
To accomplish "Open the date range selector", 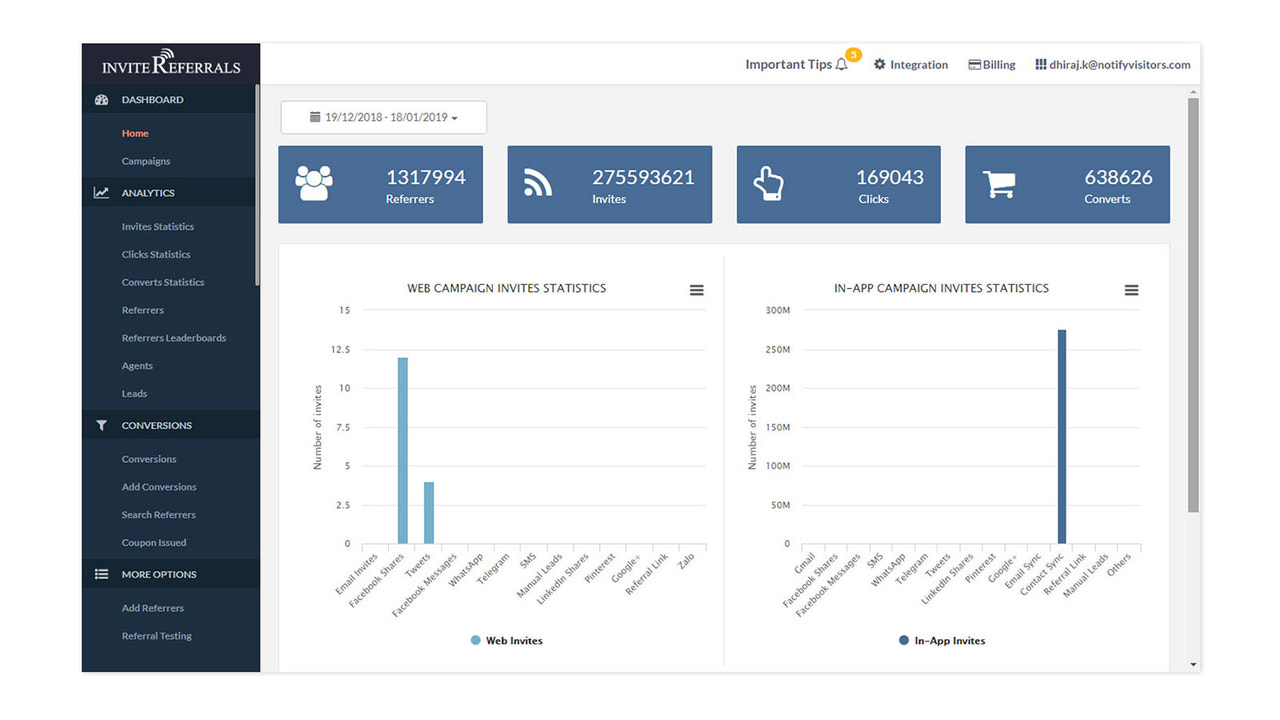I will coord(383,117).
